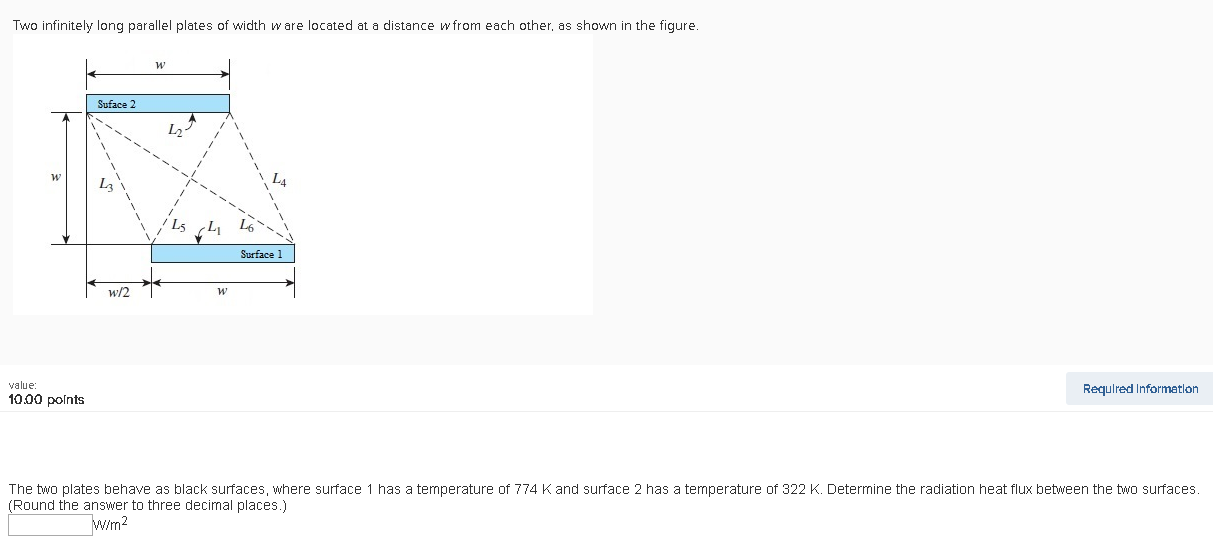1213x560 pixels.
Task: Select the L1 label with arrow
Action: 208,229
